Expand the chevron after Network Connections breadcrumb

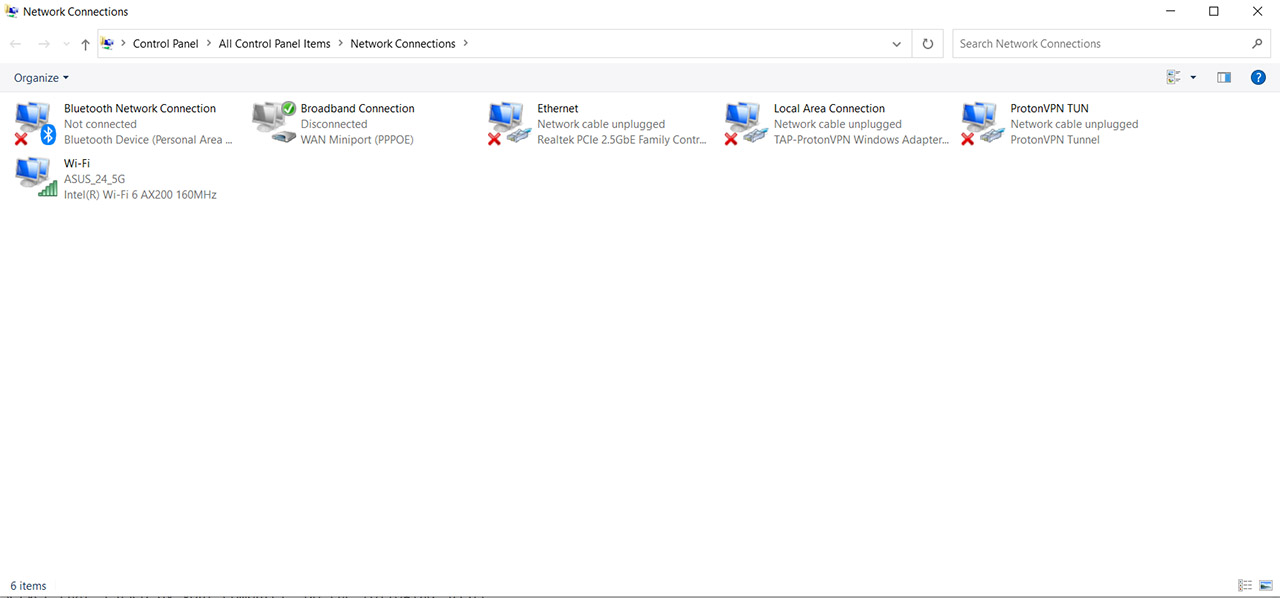(466, 44)
